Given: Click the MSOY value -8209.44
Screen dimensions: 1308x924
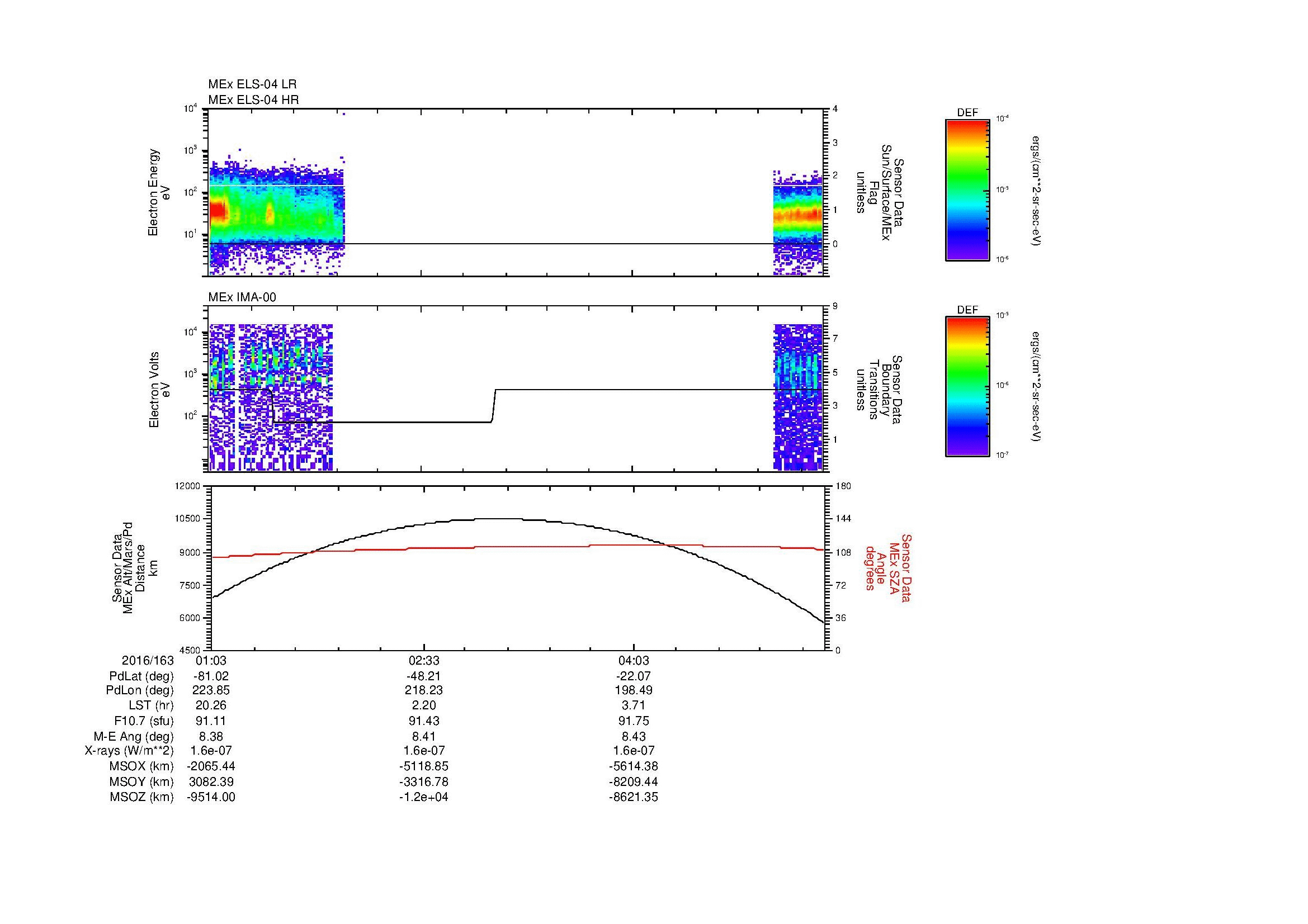Looking at the screenshot, I should click(x=634, y=781).
